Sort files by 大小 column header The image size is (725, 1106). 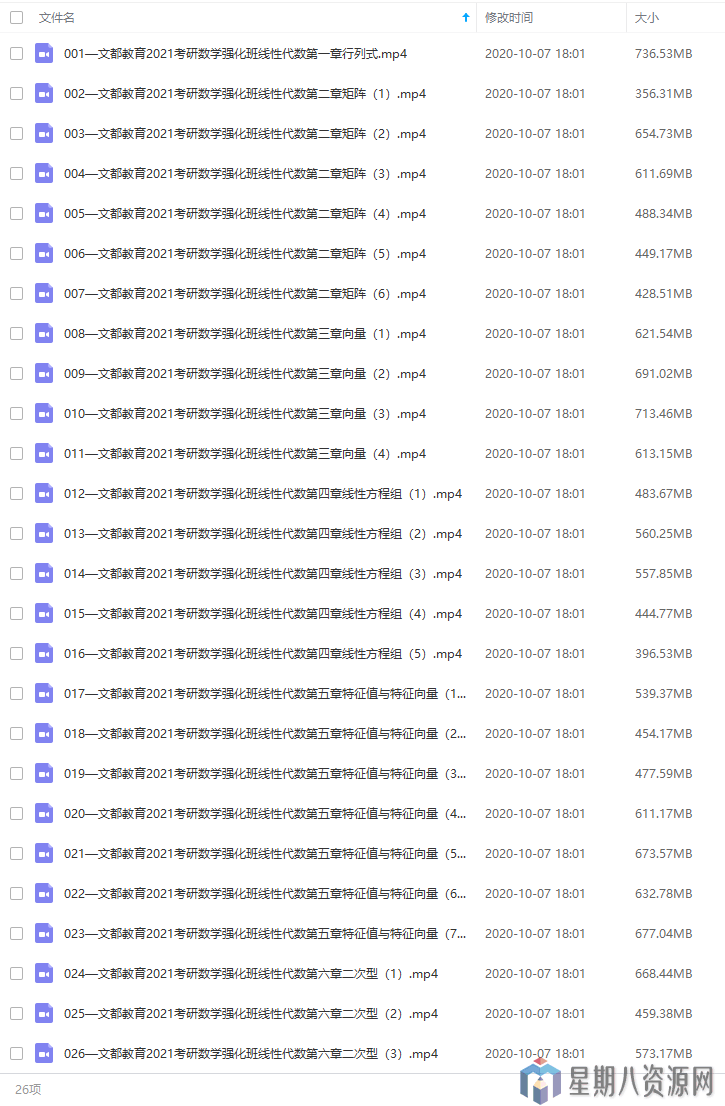646,18
